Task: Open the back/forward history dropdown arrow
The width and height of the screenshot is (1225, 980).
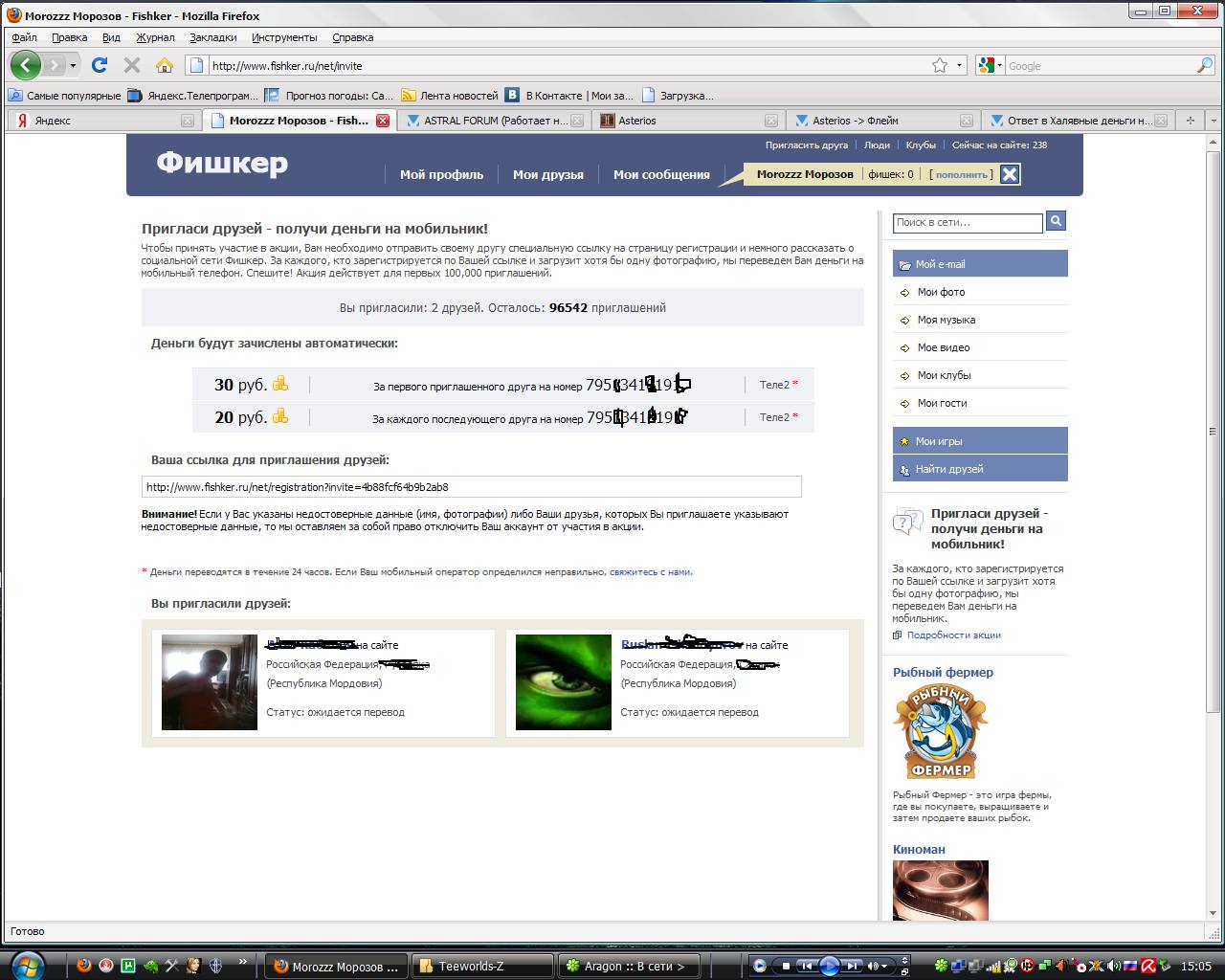Action: click(x=74, y=65)
